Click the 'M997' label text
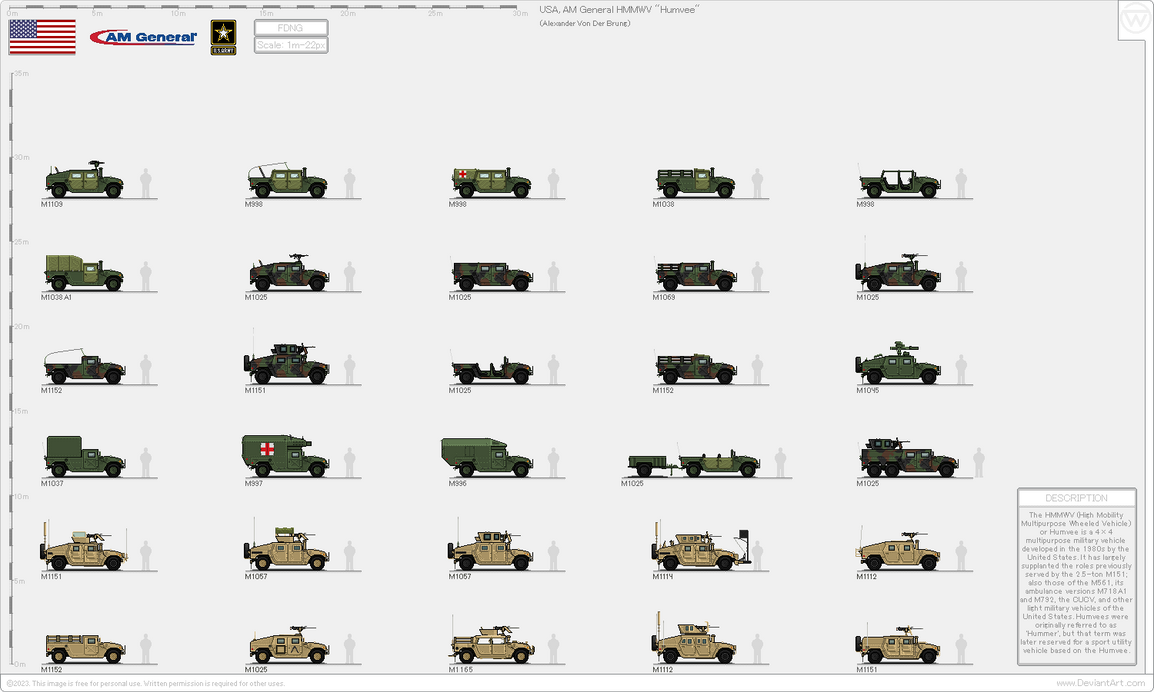 pyautogui.click(x=253, y=484)
